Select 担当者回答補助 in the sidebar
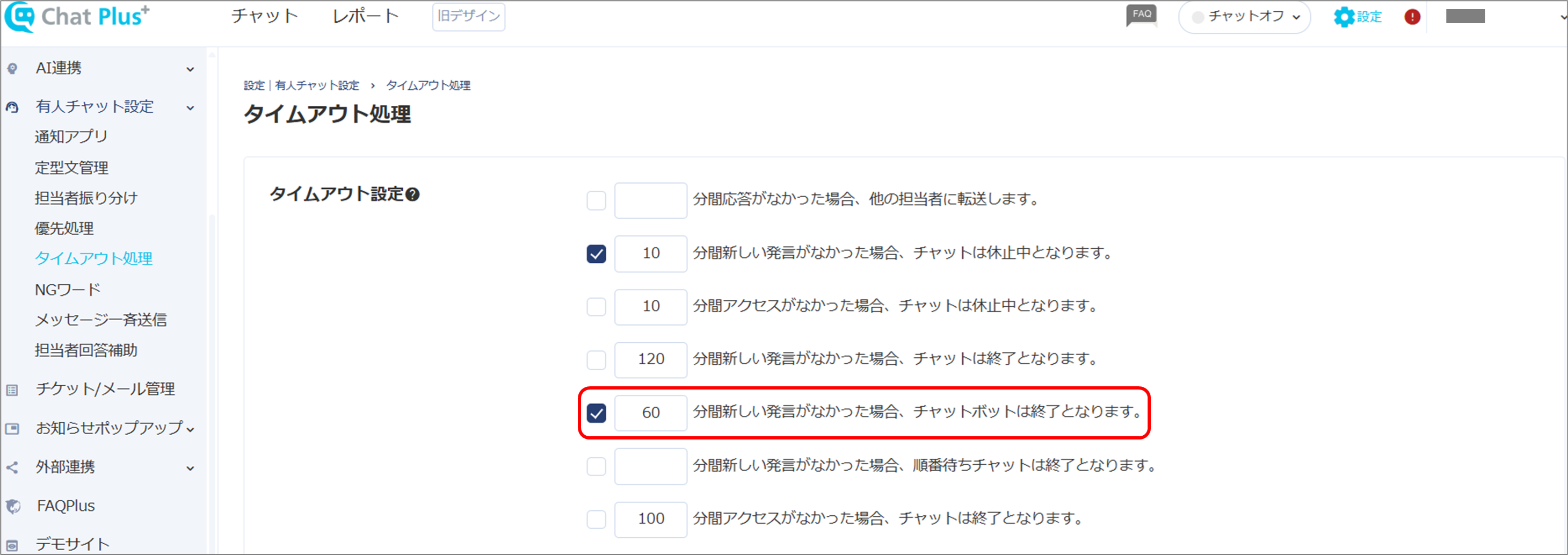 click(86, 350)
